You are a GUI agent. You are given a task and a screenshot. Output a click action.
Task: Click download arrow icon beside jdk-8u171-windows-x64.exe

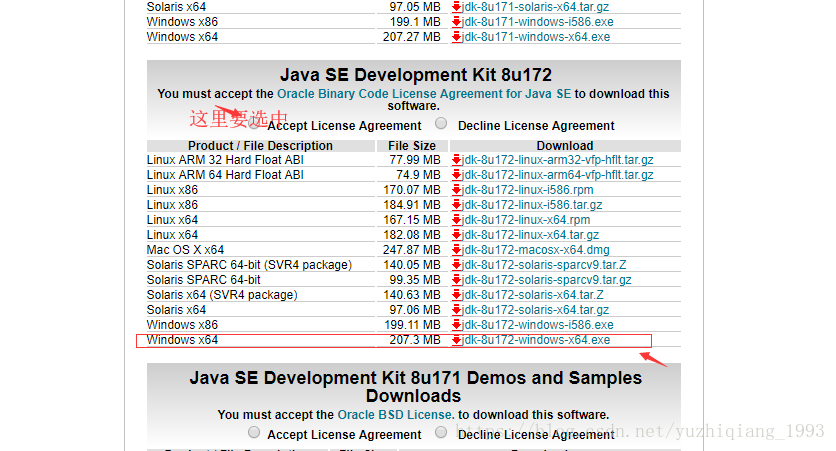pyautogui.click(x=456, y=37)
